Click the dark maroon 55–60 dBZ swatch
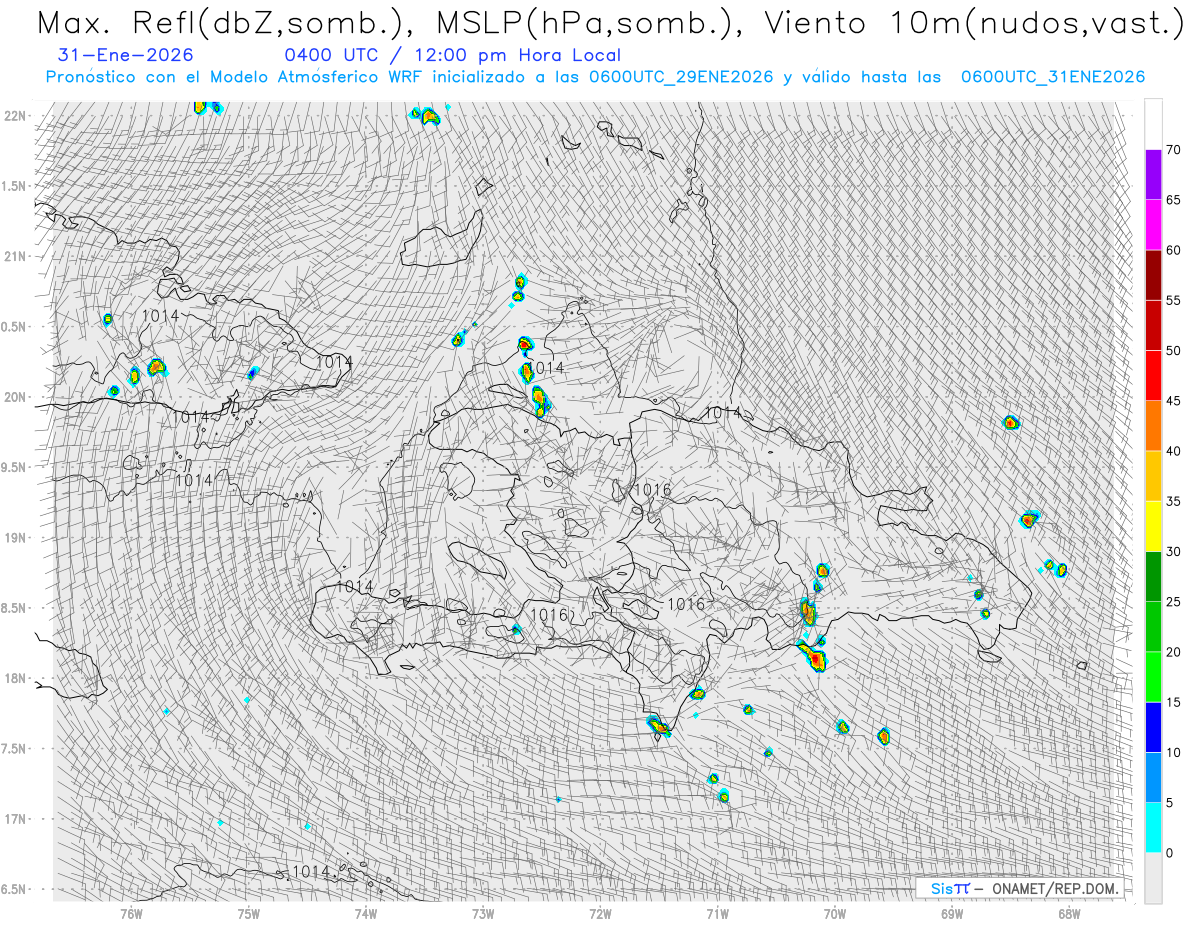 (1153, 275)
